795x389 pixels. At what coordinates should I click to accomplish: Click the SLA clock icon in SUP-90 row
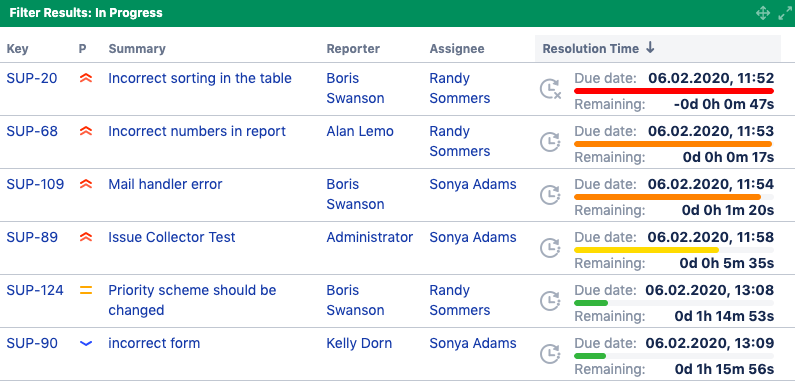(x=550, y=354)
